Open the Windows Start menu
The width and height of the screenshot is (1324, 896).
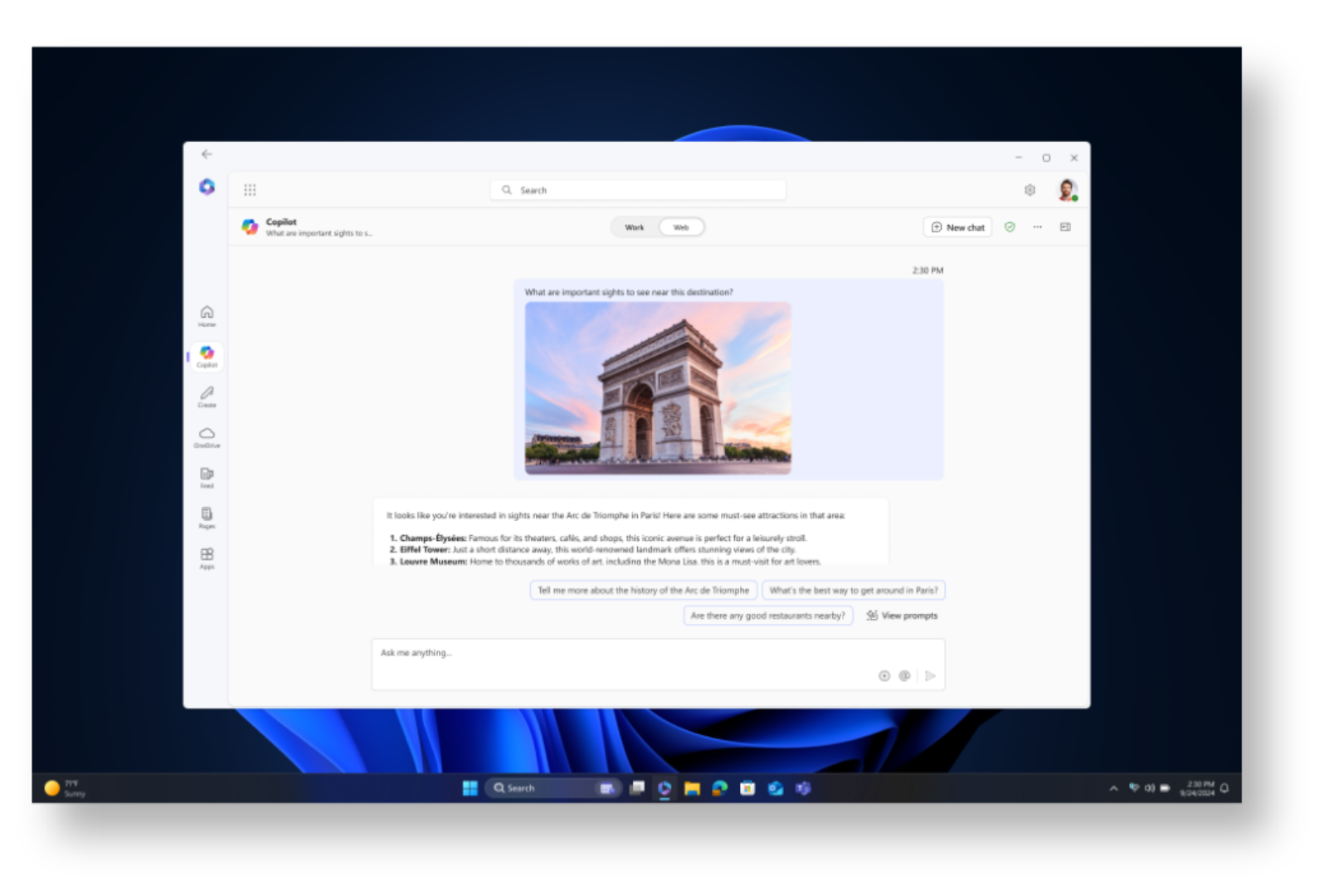pyautogui.click(x=470, y=788)
